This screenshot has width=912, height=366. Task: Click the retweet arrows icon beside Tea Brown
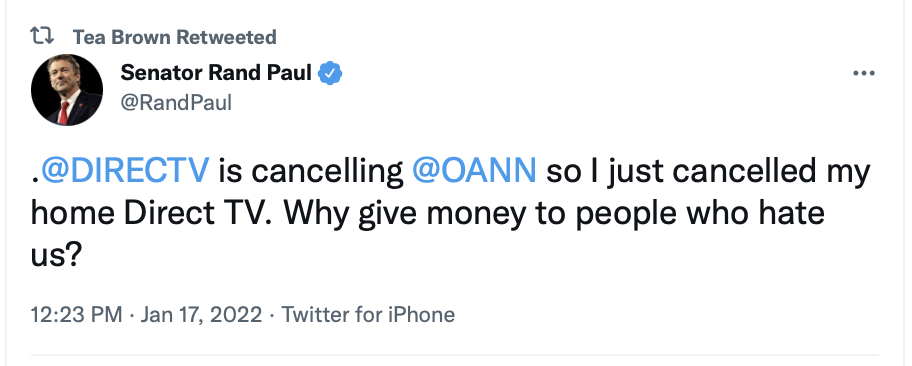(42, 37)
